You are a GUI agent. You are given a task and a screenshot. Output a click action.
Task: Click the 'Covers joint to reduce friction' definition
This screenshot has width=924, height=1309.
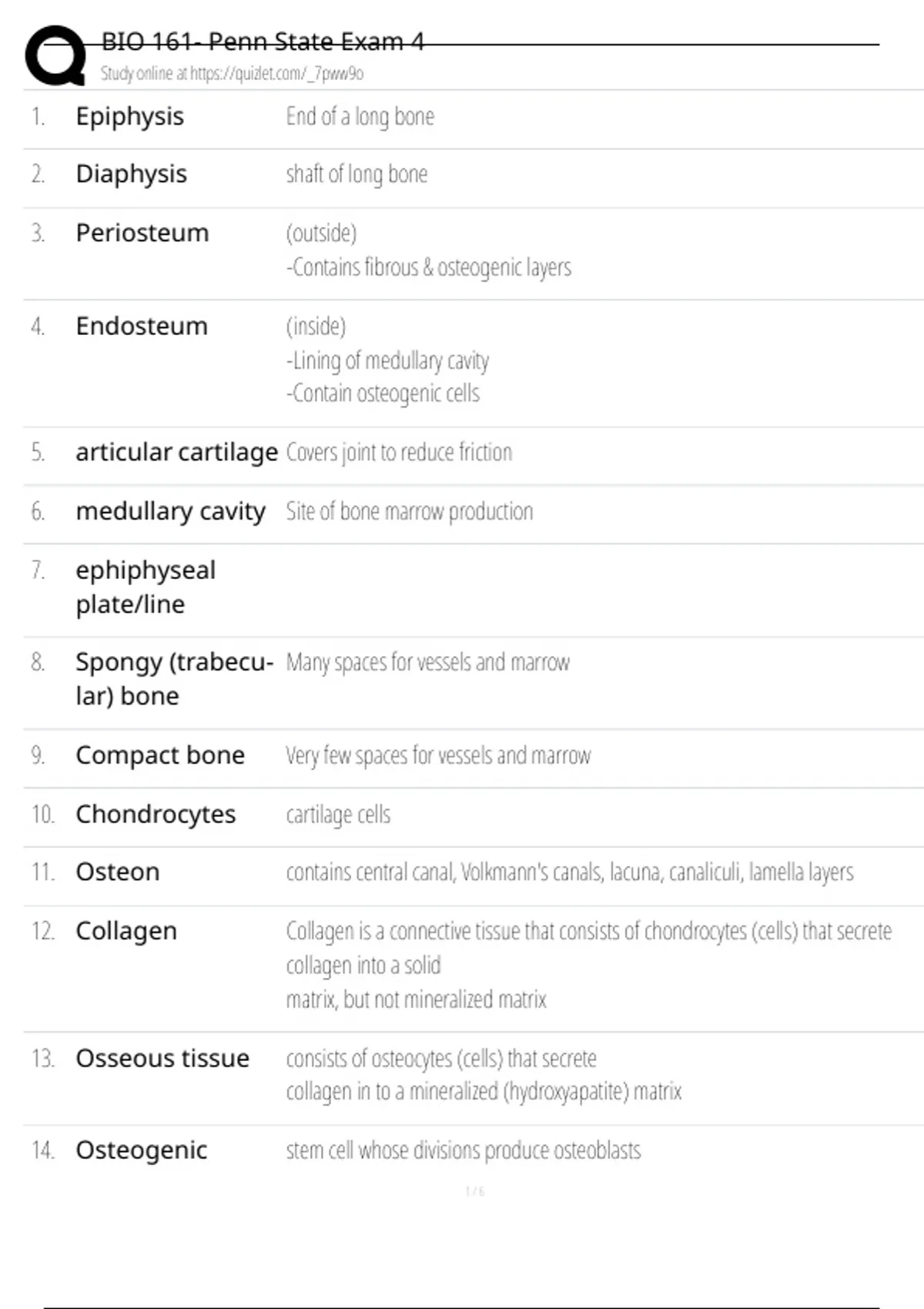[399, 452]
